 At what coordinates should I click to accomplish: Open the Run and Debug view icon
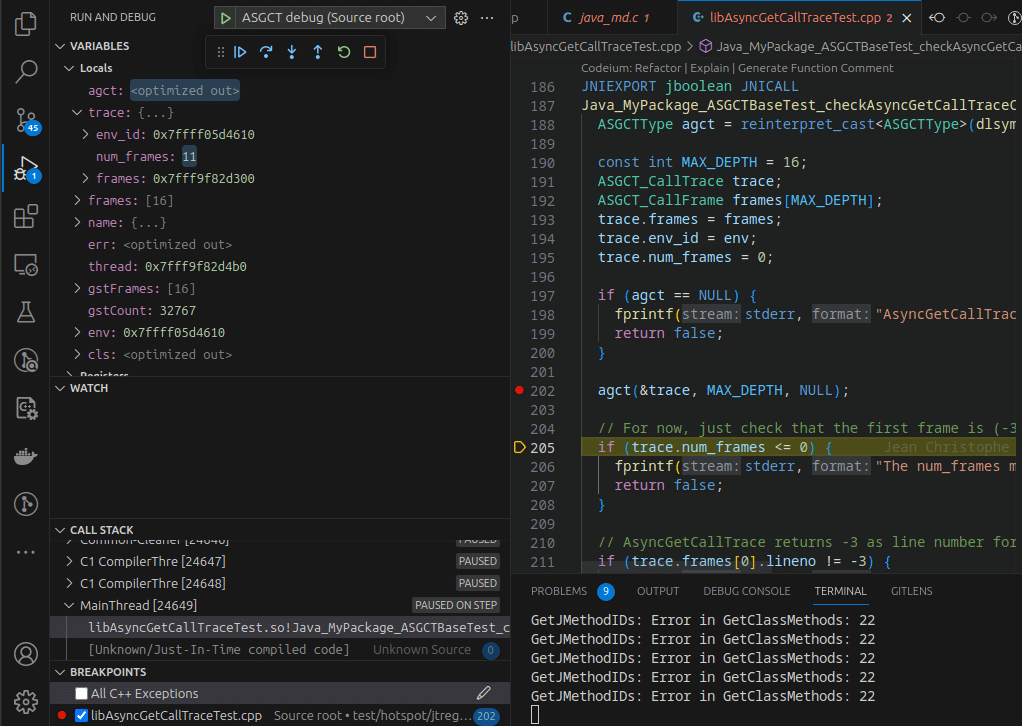coord(26,169)
